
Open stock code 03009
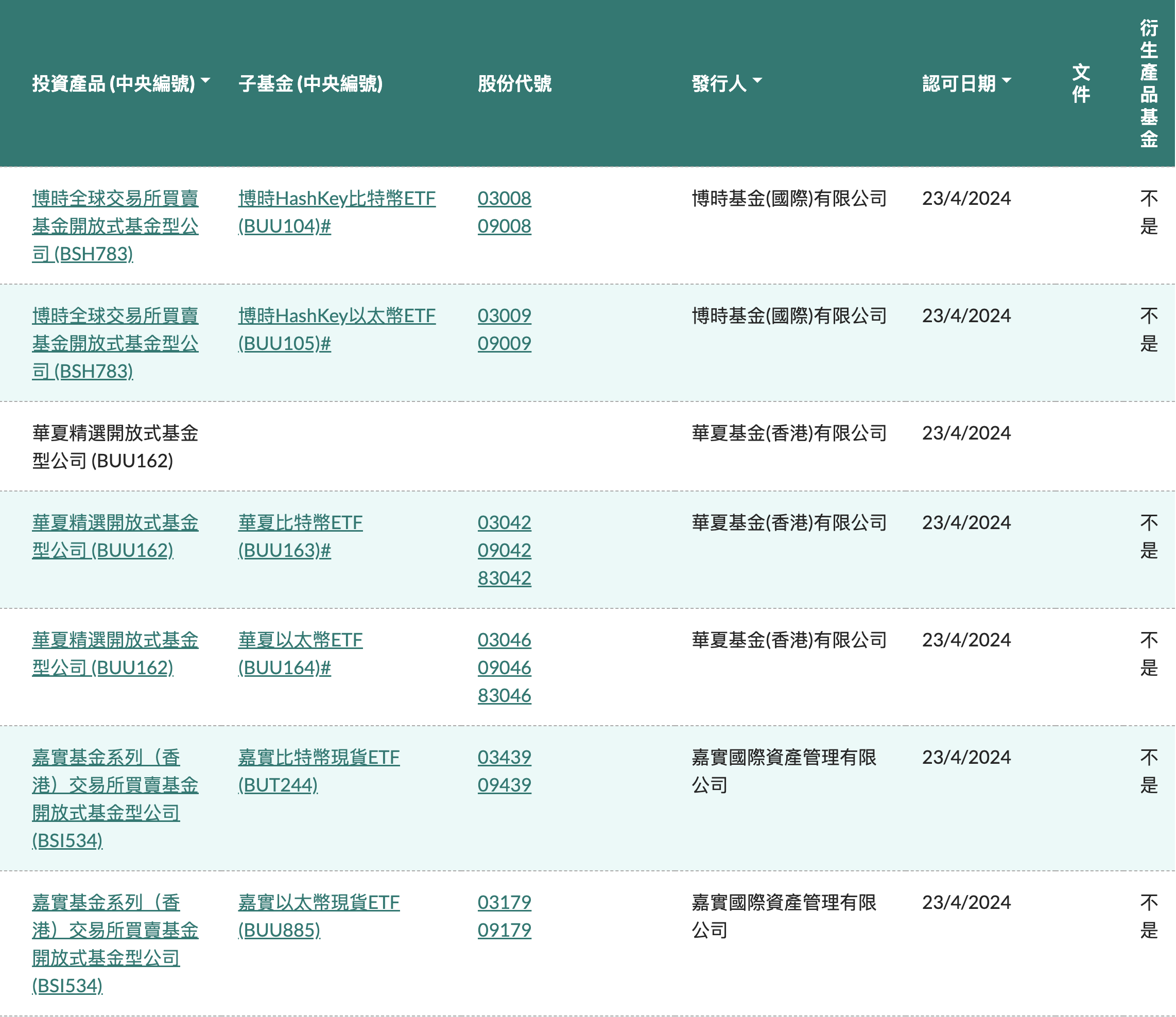504,316
